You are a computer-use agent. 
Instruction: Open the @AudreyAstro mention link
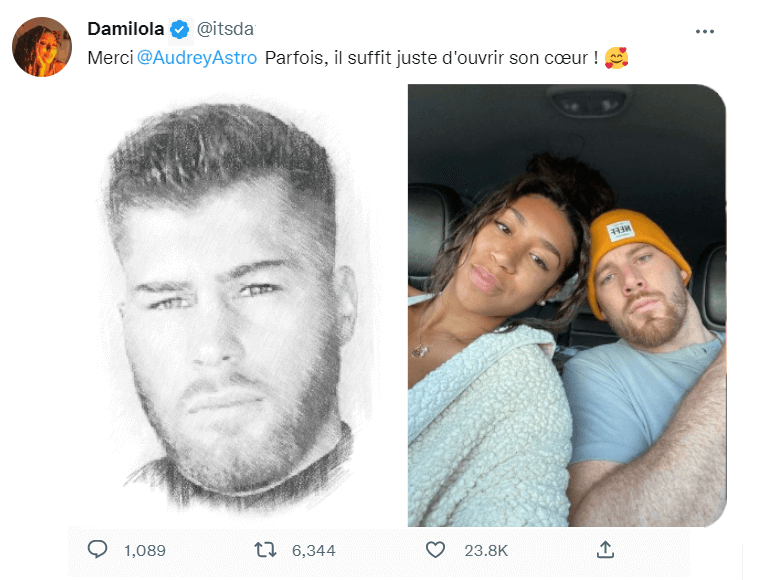tap(196, 59)
